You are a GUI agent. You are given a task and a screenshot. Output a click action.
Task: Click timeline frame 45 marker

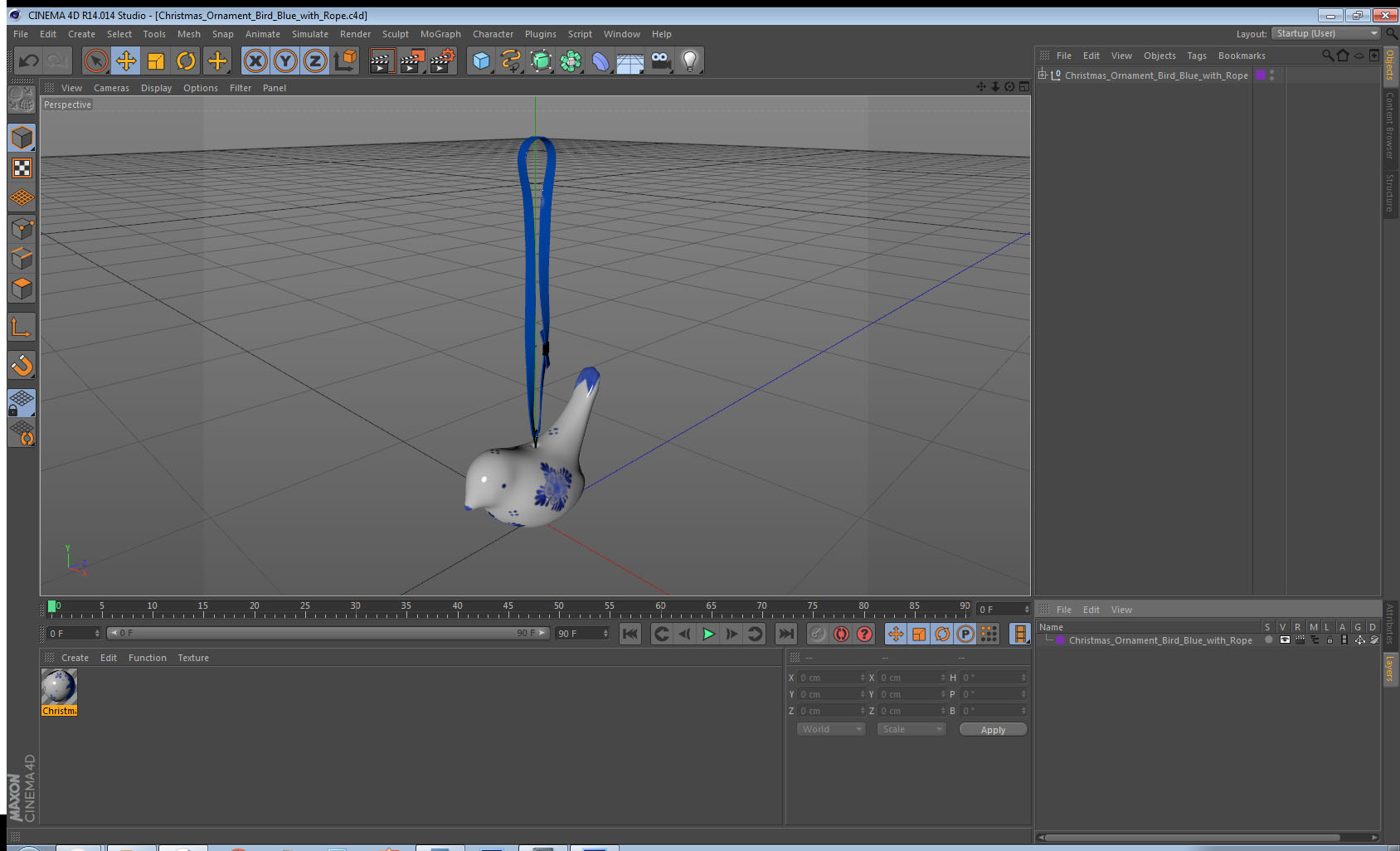click(508, 606)
